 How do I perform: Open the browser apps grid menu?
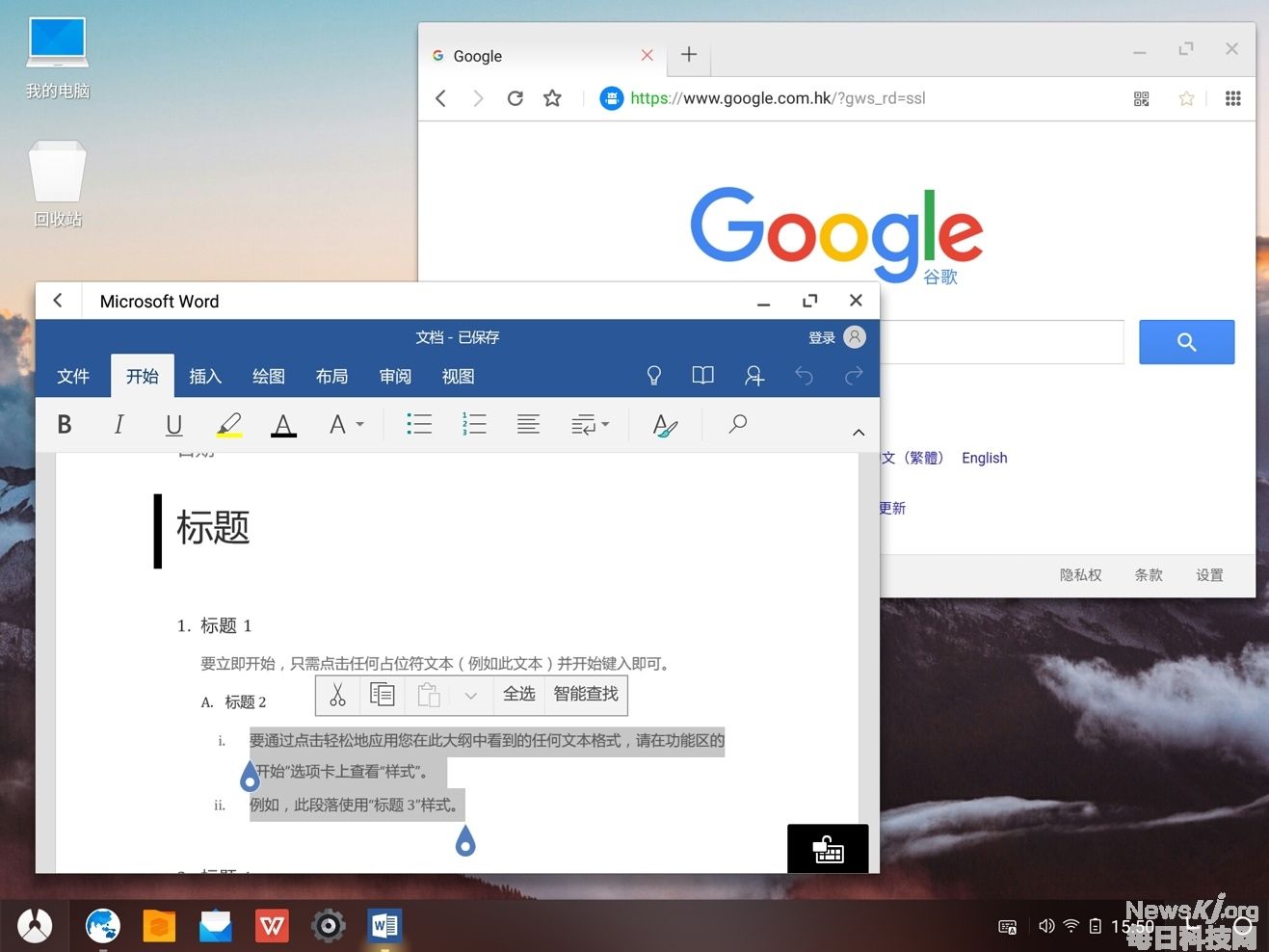[1233, 98]
